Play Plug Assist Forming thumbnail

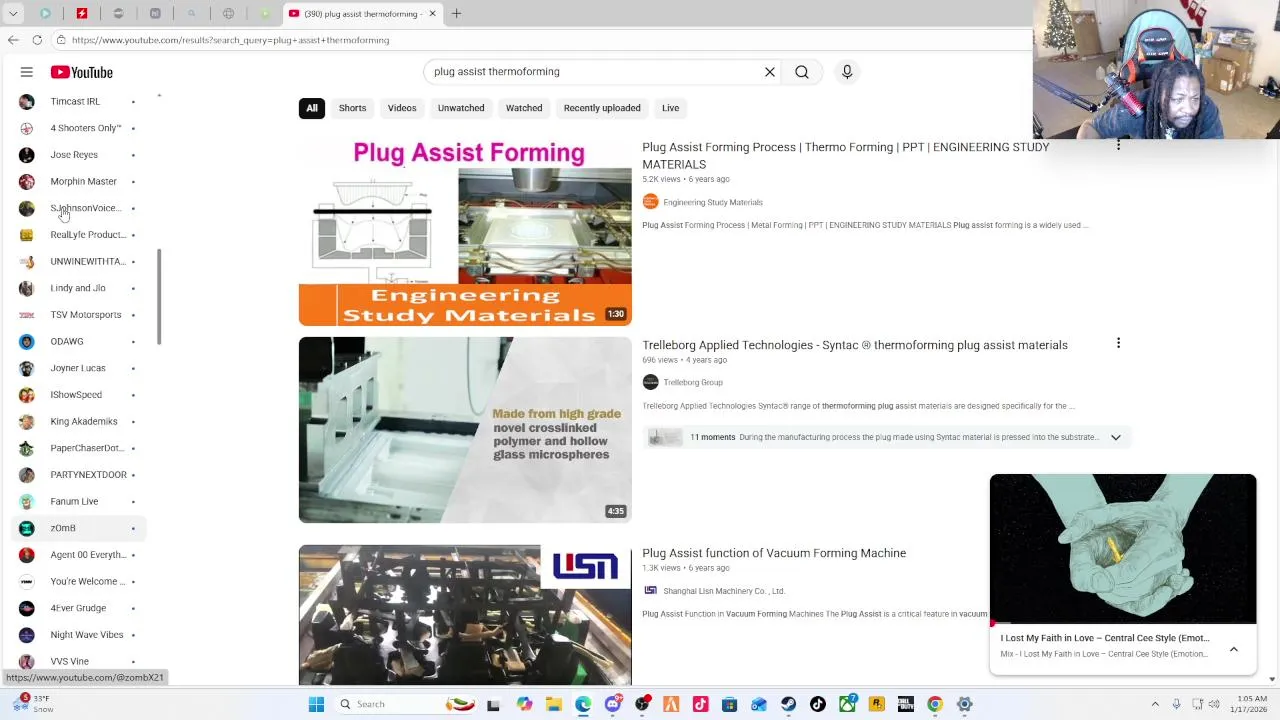465,232
